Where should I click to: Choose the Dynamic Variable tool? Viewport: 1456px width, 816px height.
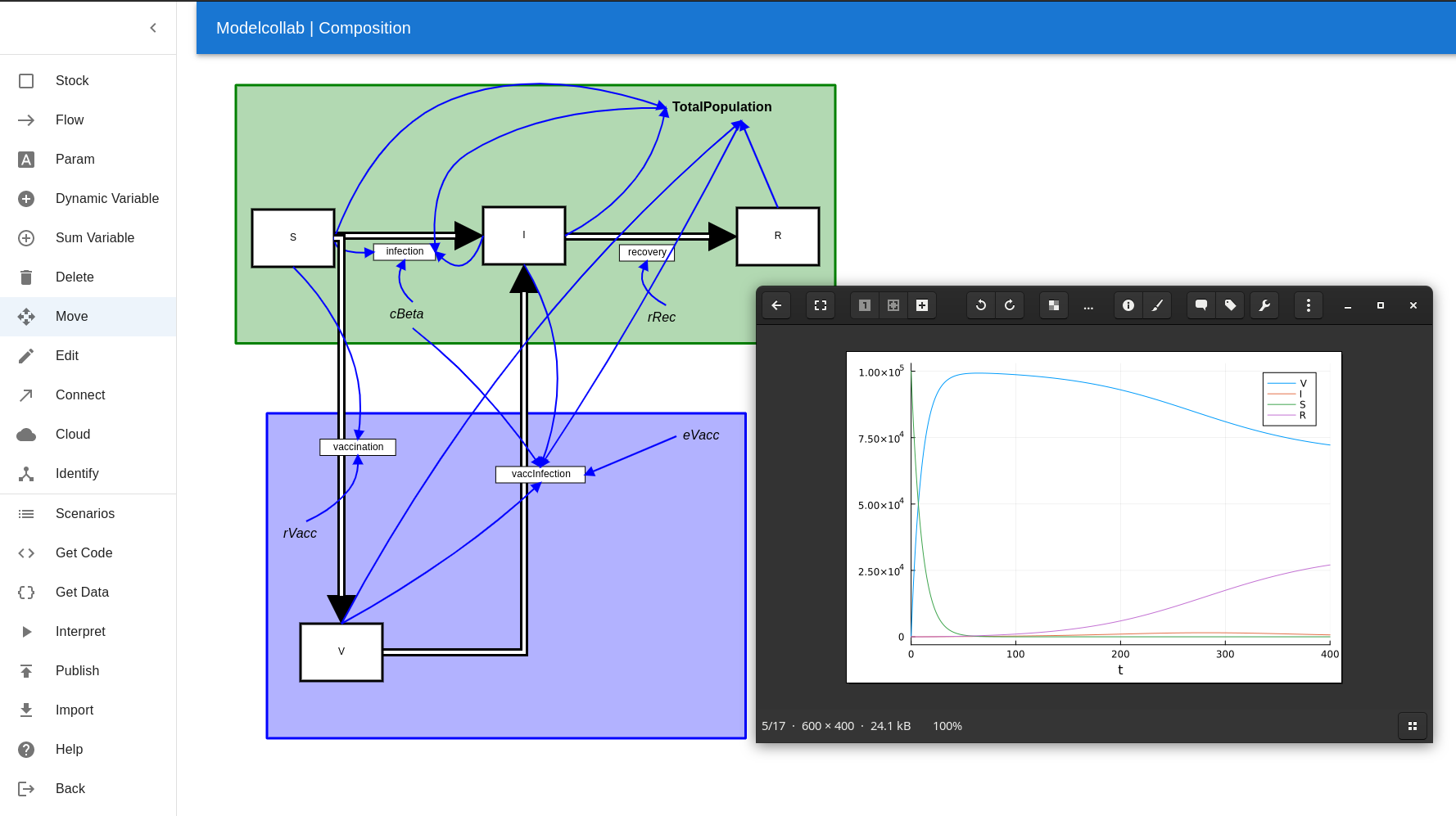[106, 198]
